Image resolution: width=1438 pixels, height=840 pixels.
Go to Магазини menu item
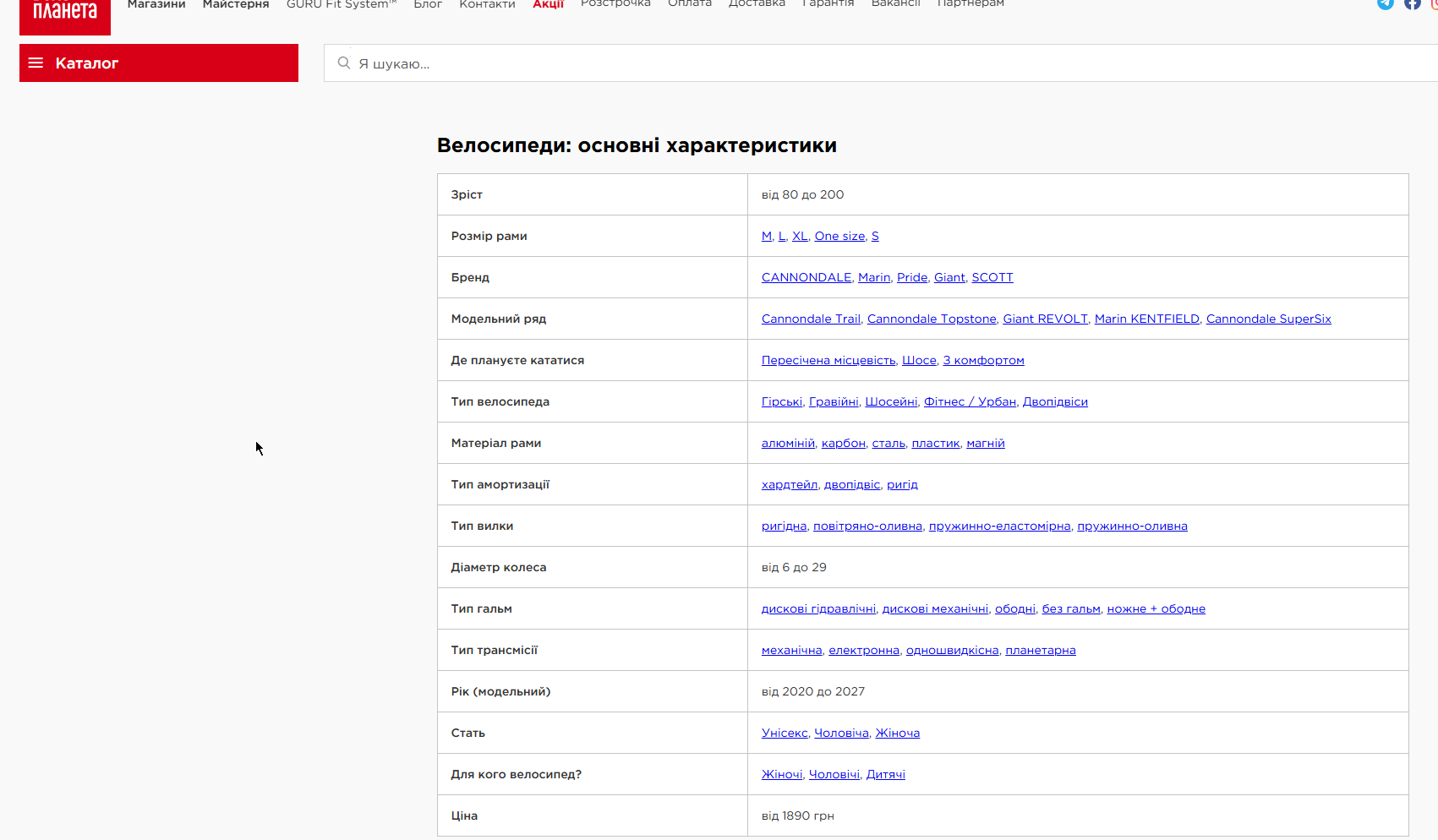click(156, 4)
